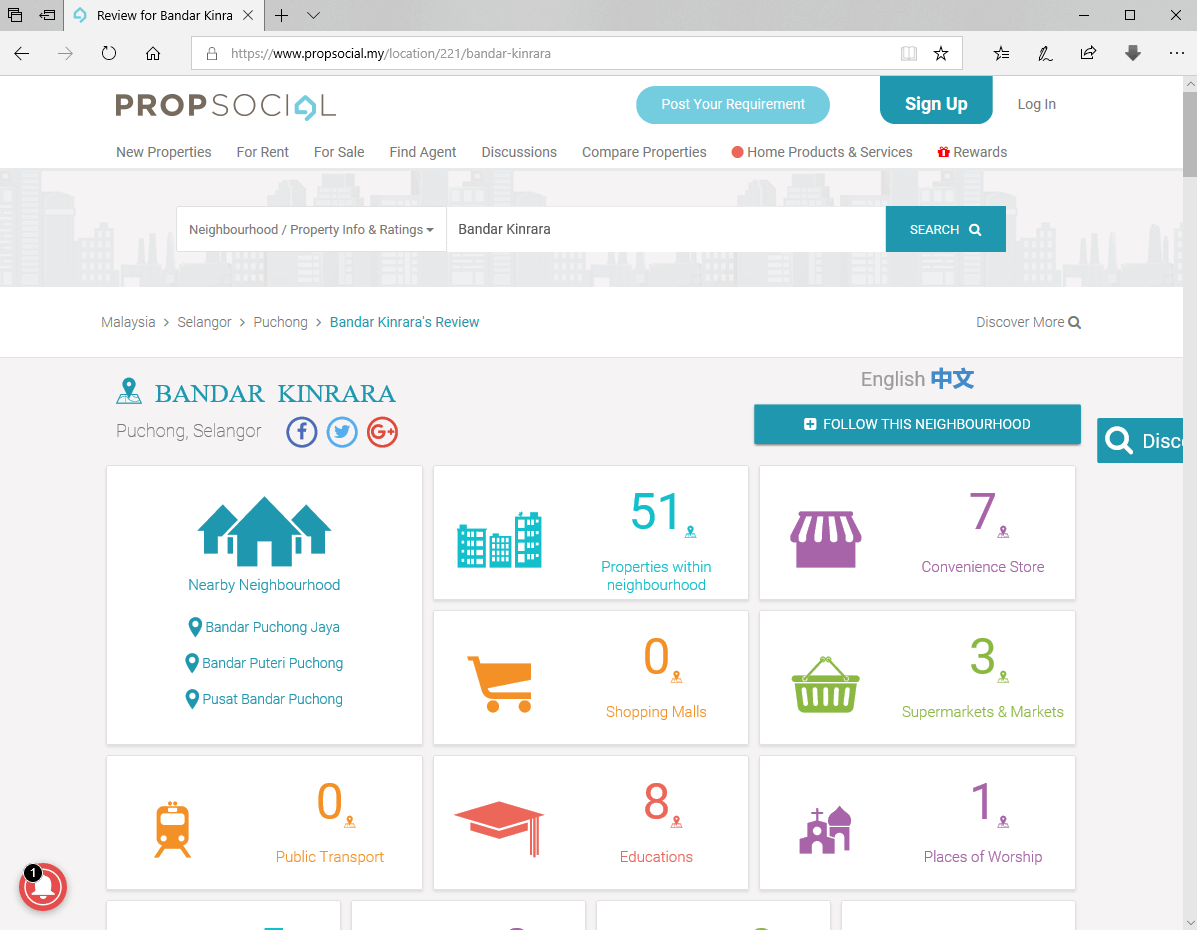Click Post Your Requirement button
1197x930 pixels.
(x=733, y=105)
